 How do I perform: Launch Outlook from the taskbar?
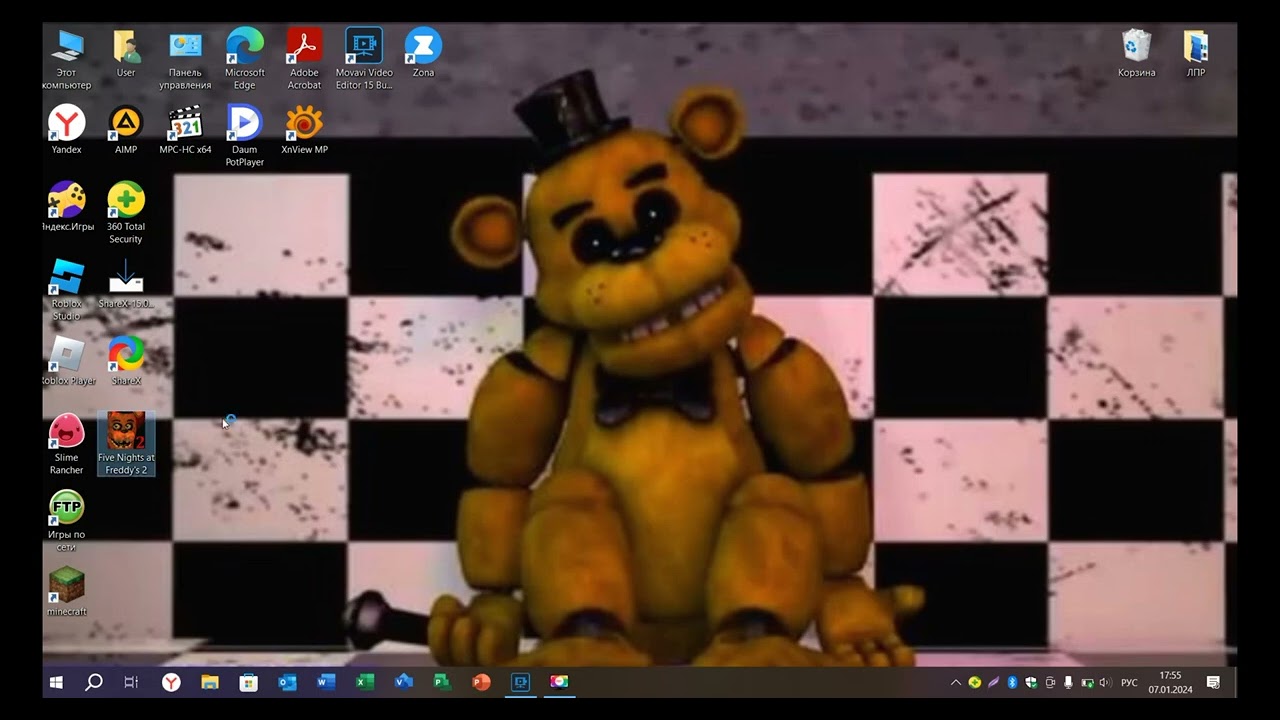[288, 682]
